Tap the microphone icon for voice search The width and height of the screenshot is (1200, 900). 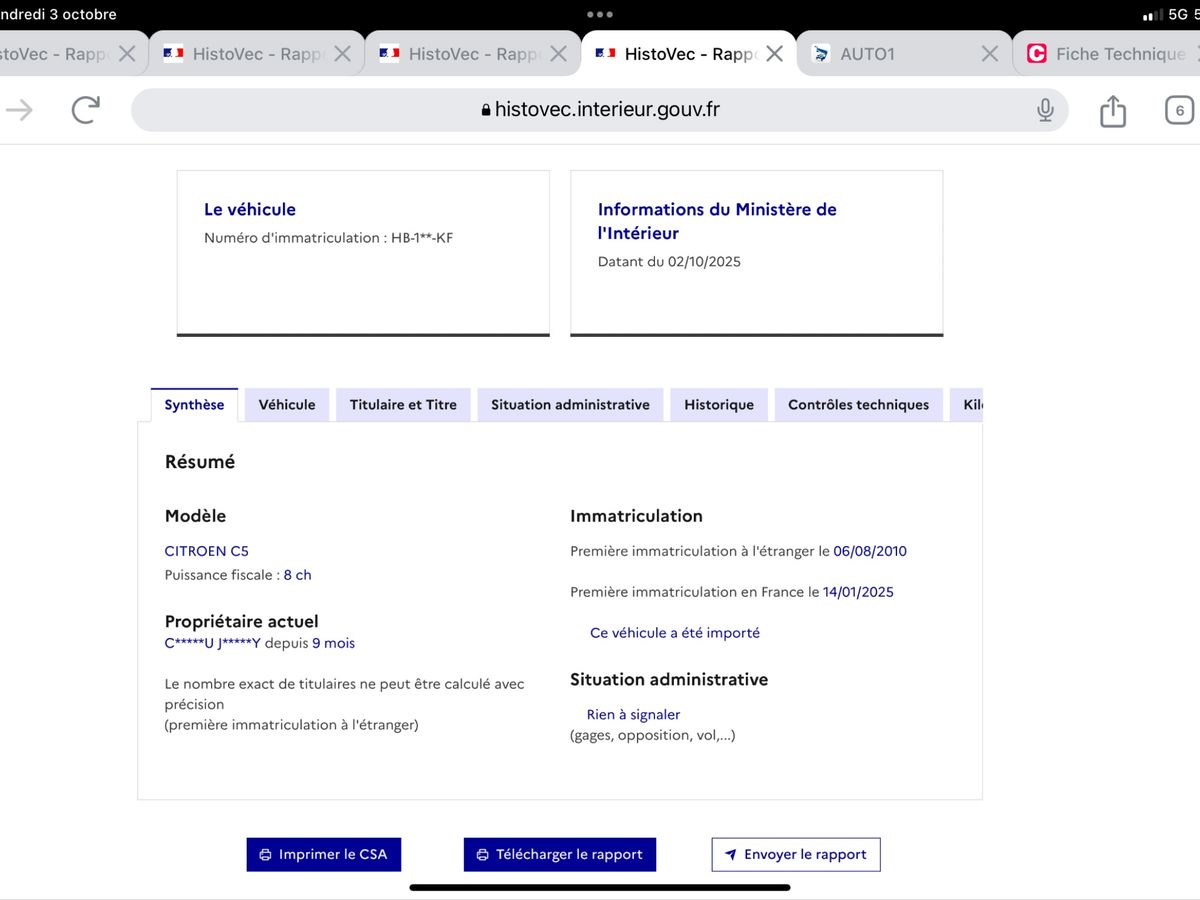[x=1045, y=110]
